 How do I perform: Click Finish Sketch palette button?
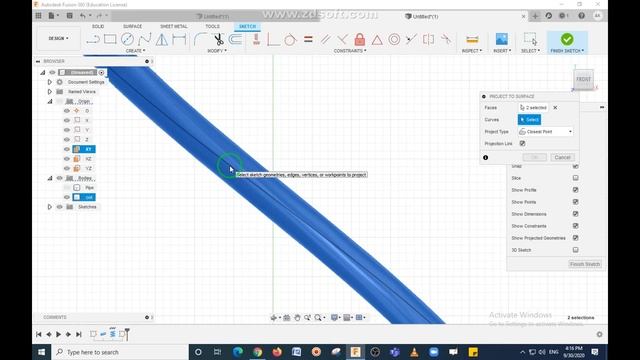click(x=584, y=264)
